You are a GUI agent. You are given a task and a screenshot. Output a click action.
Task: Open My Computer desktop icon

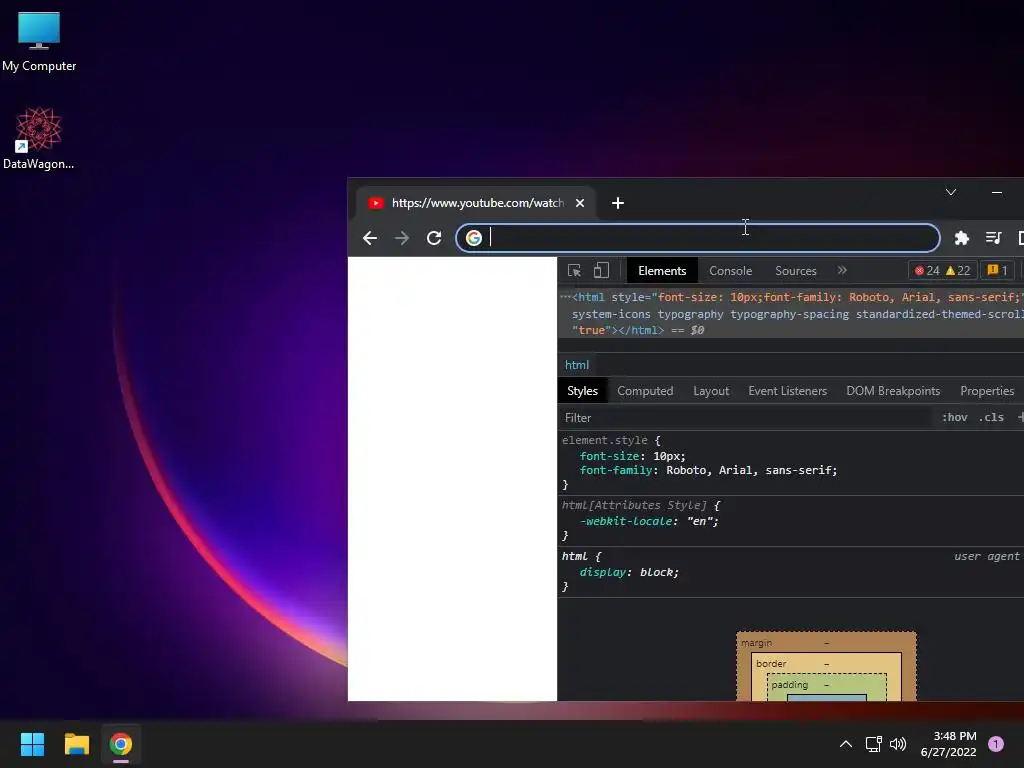tap(39, 42)
